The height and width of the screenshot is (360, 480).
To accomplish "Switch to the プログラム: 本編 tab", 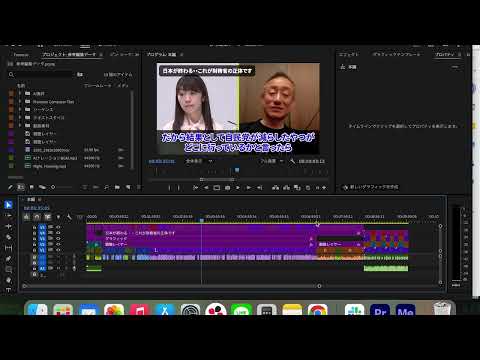I will [x=161, y=54].
